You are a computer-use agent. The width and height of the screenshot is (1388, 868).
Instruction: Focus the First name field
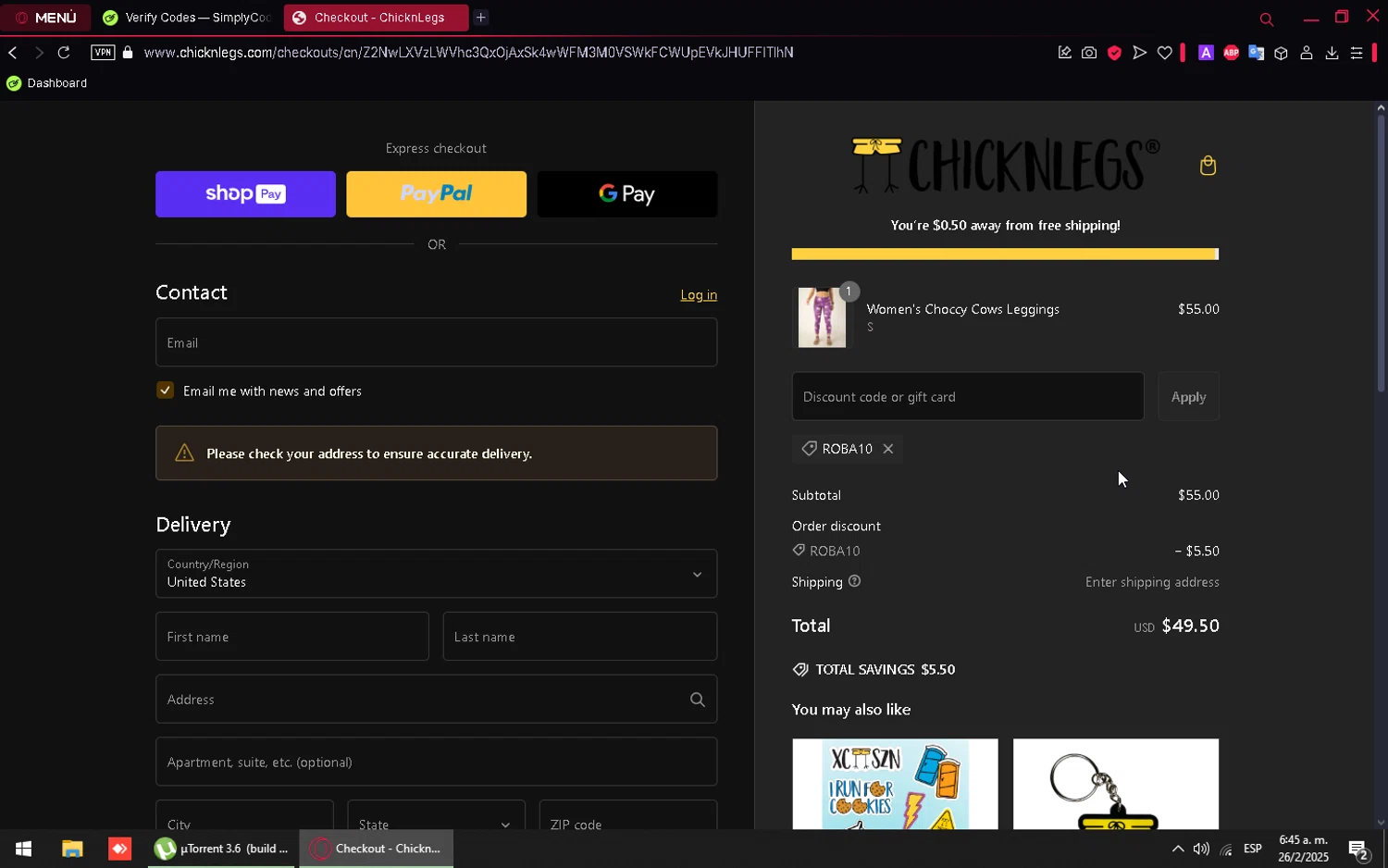click(291, 637)
